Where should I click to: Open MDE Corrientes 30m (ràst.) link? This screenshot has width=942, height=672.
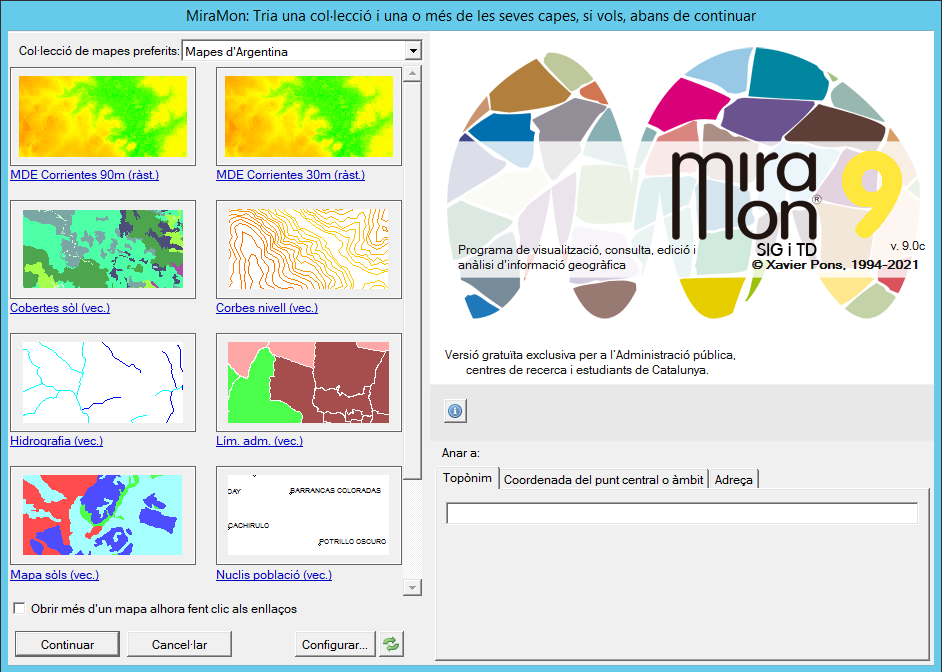pyautogui.click(x=291, y=175)
